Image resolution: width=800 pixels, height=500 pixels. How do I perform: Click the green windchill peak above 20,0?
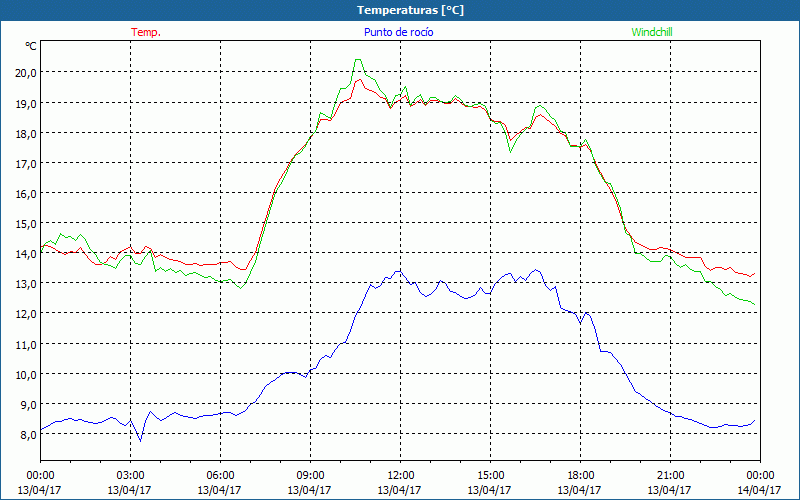[358, 60]
